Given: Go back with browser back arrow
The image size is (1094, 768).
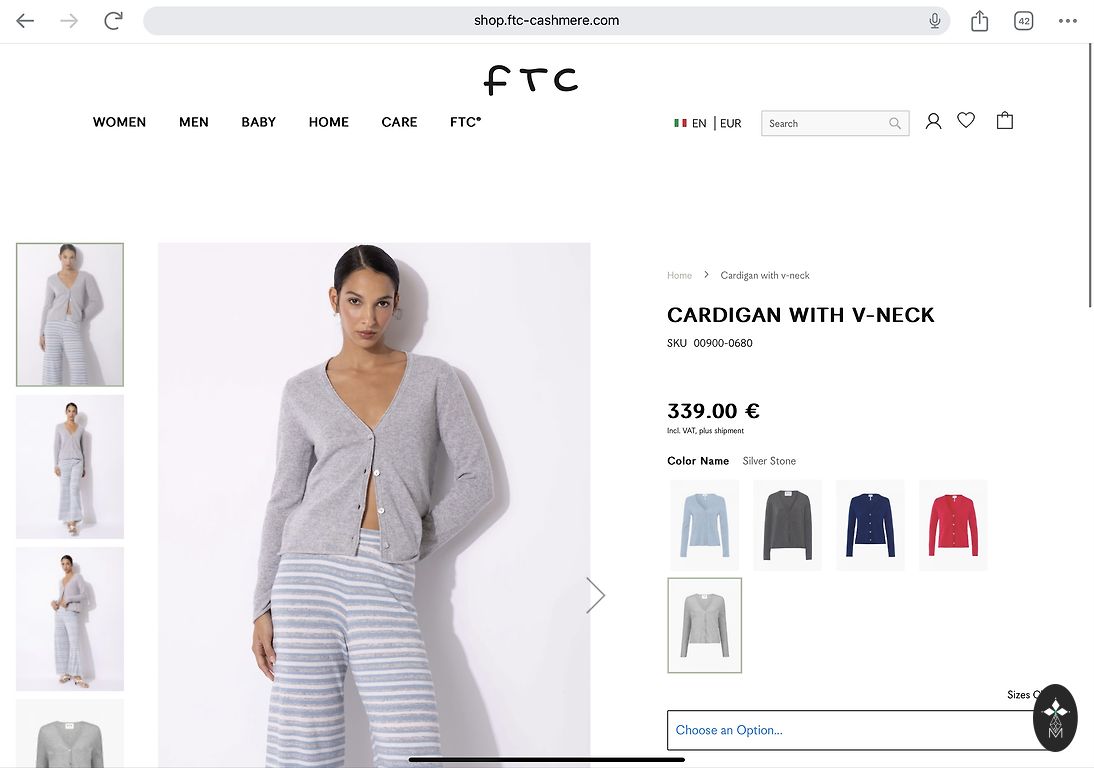Looking at the screenshot, I should (25, 21).
